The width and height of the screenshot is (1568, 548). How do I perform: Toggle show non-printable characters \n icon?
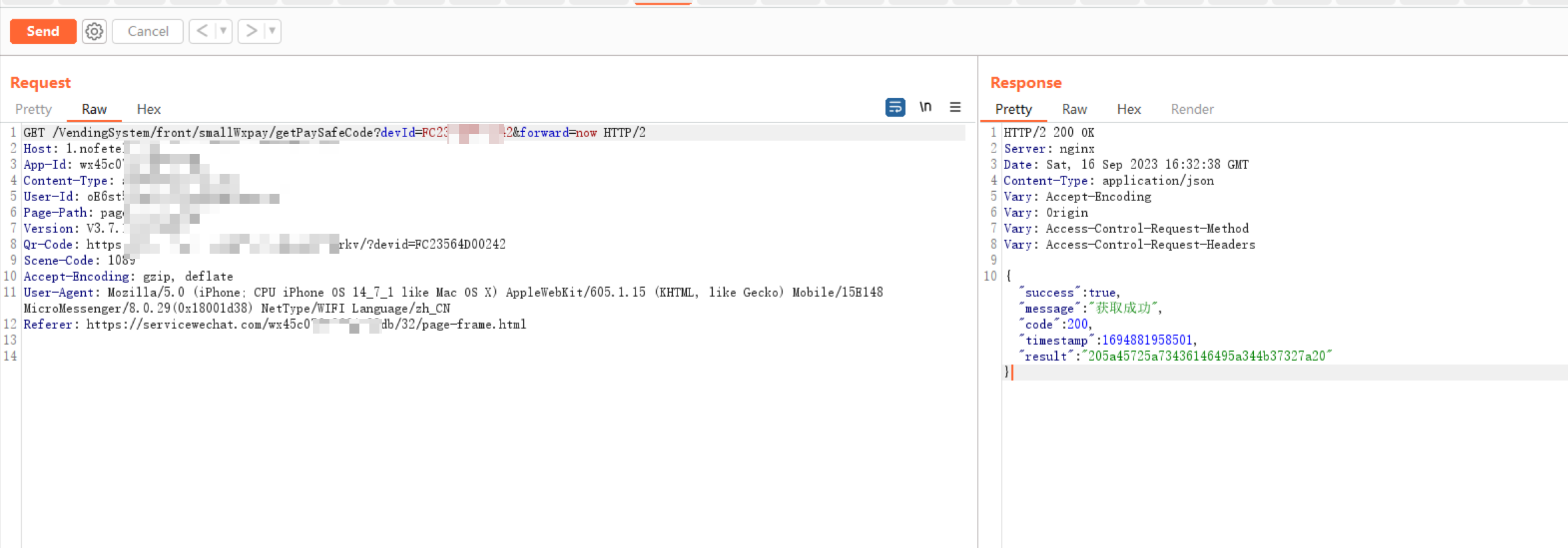coord(925,107)
